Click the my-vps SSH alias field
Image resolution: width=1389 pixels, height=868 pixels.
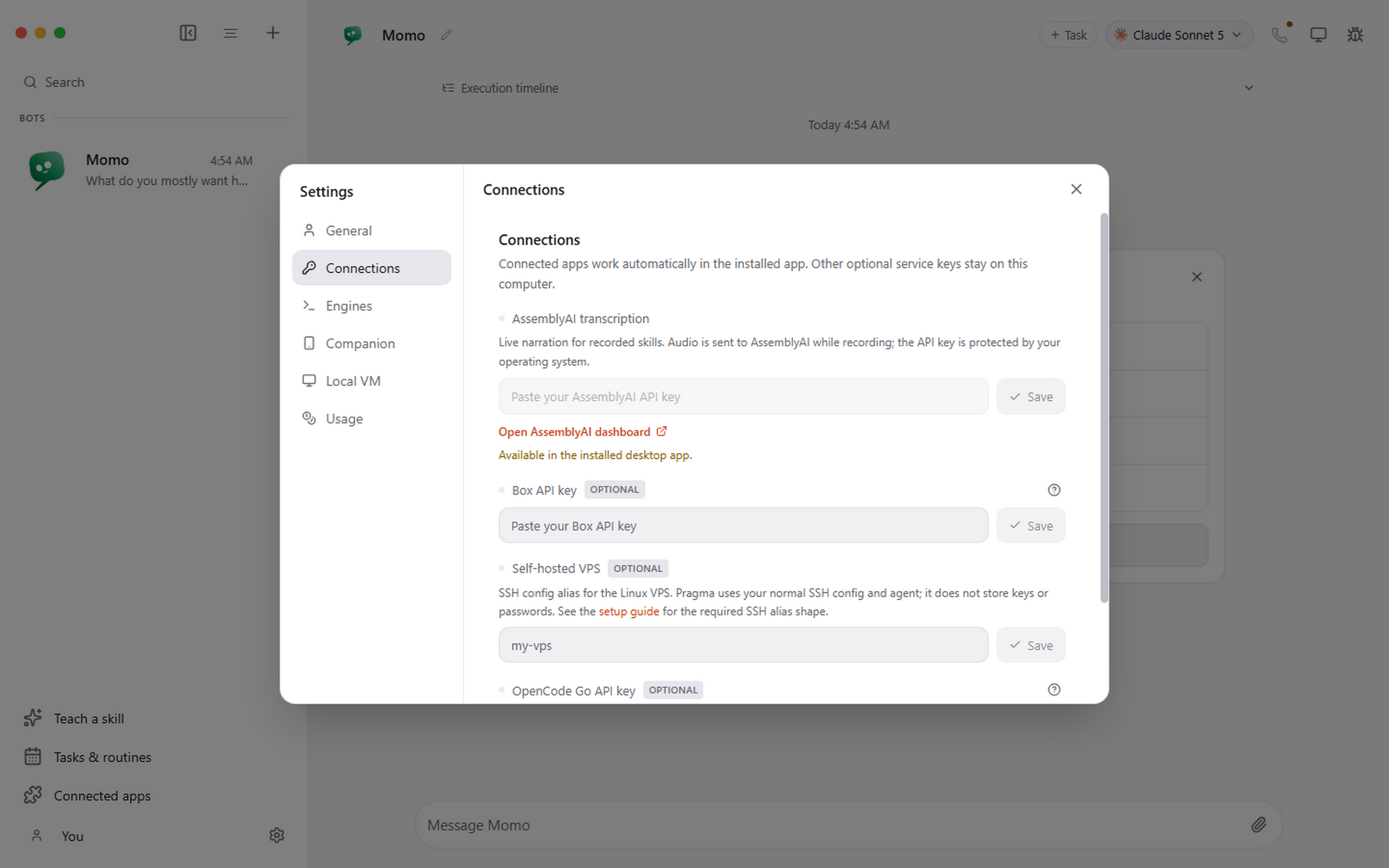743,645
